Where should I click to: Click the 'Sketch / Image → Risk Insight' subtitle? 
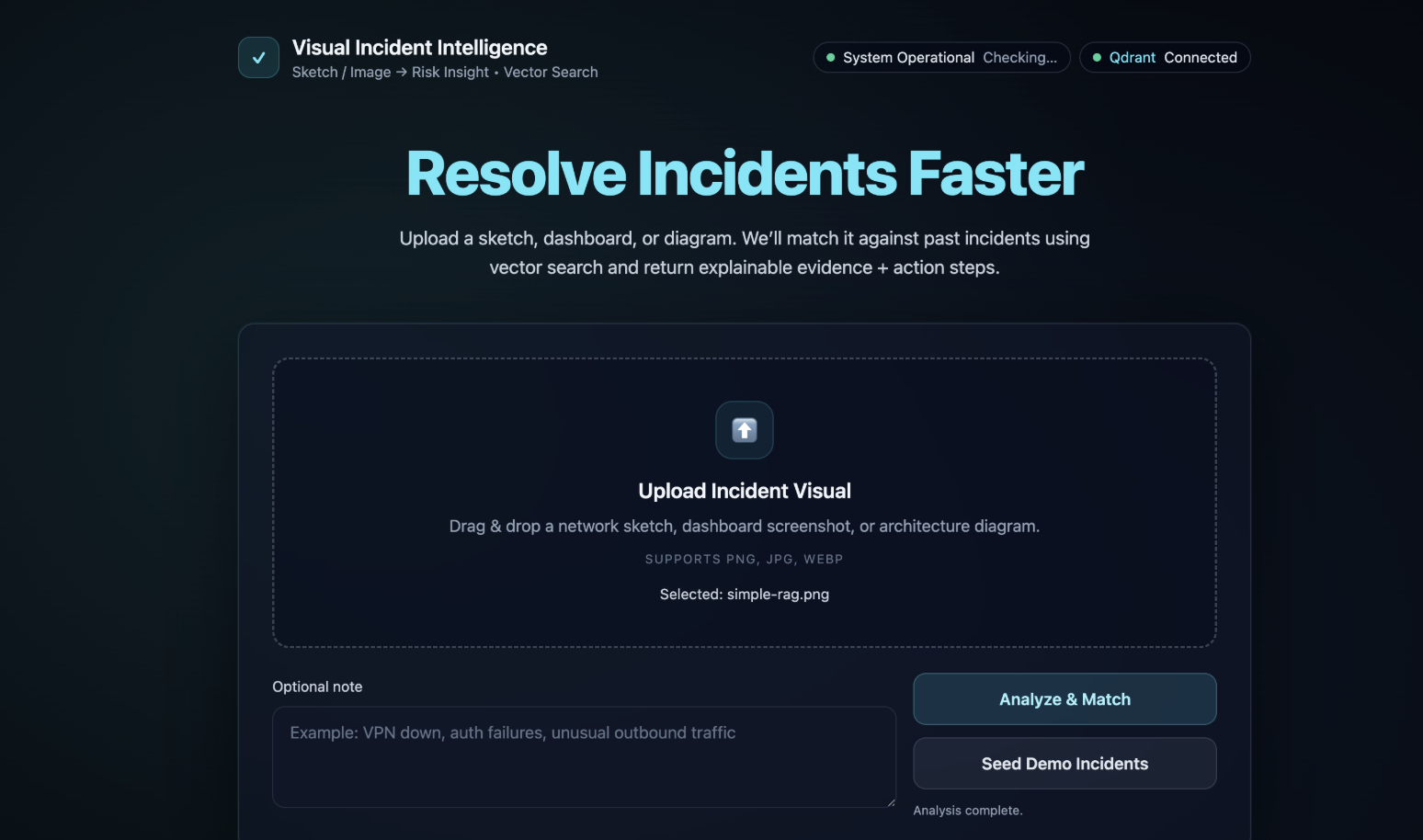coord(445,72)
